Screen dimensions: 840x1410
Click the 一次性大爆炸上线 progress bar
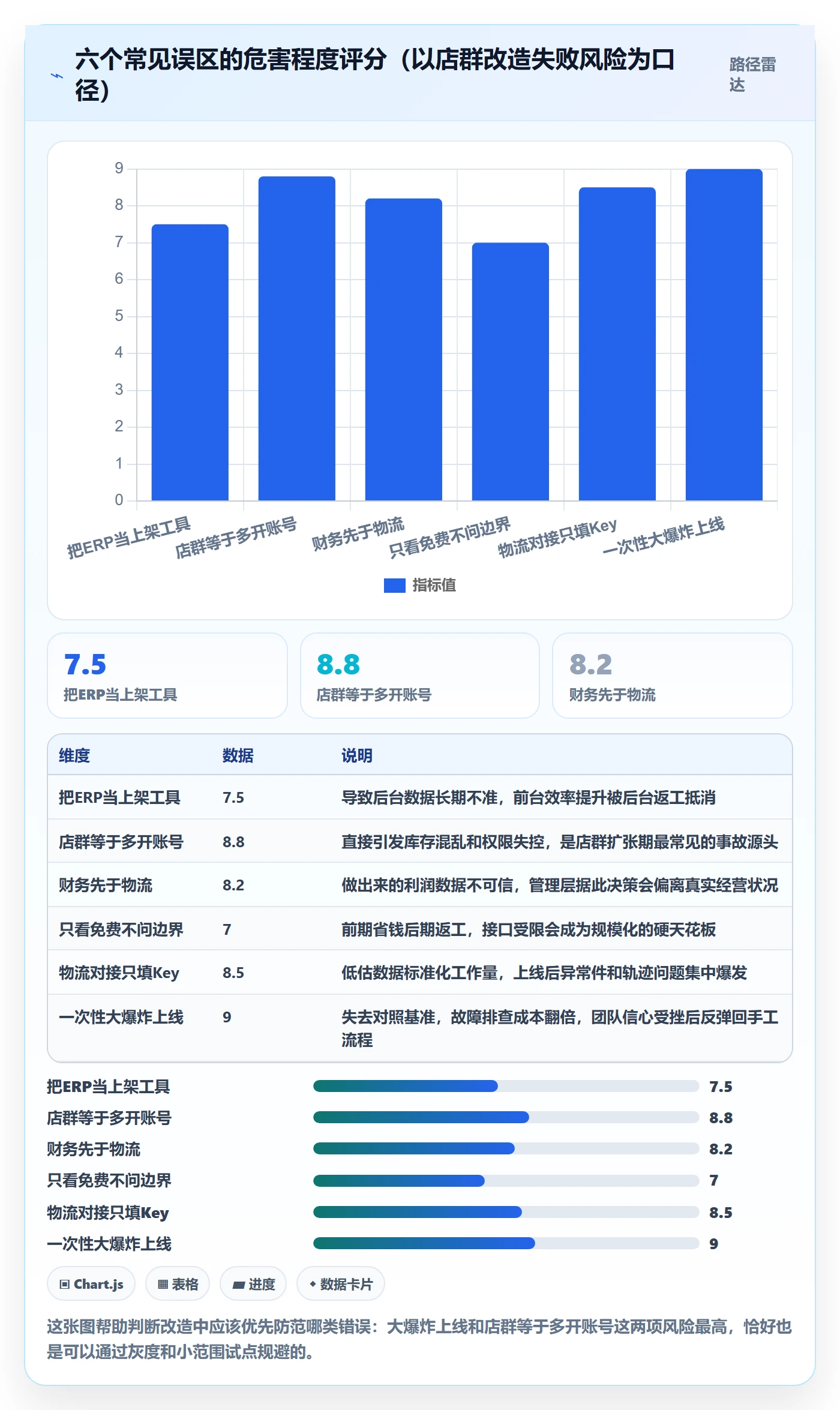click(x=506, y=1243)
